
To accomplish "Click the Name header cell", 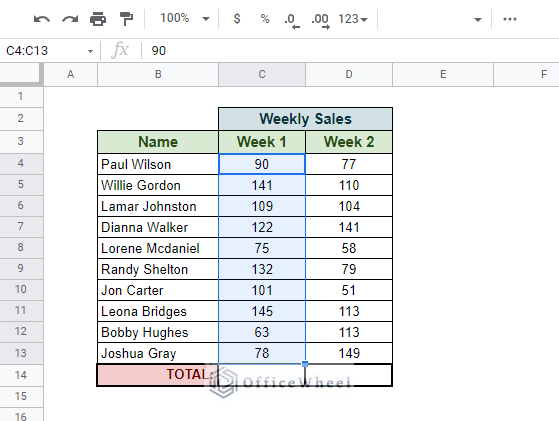I will pos(158,142).
